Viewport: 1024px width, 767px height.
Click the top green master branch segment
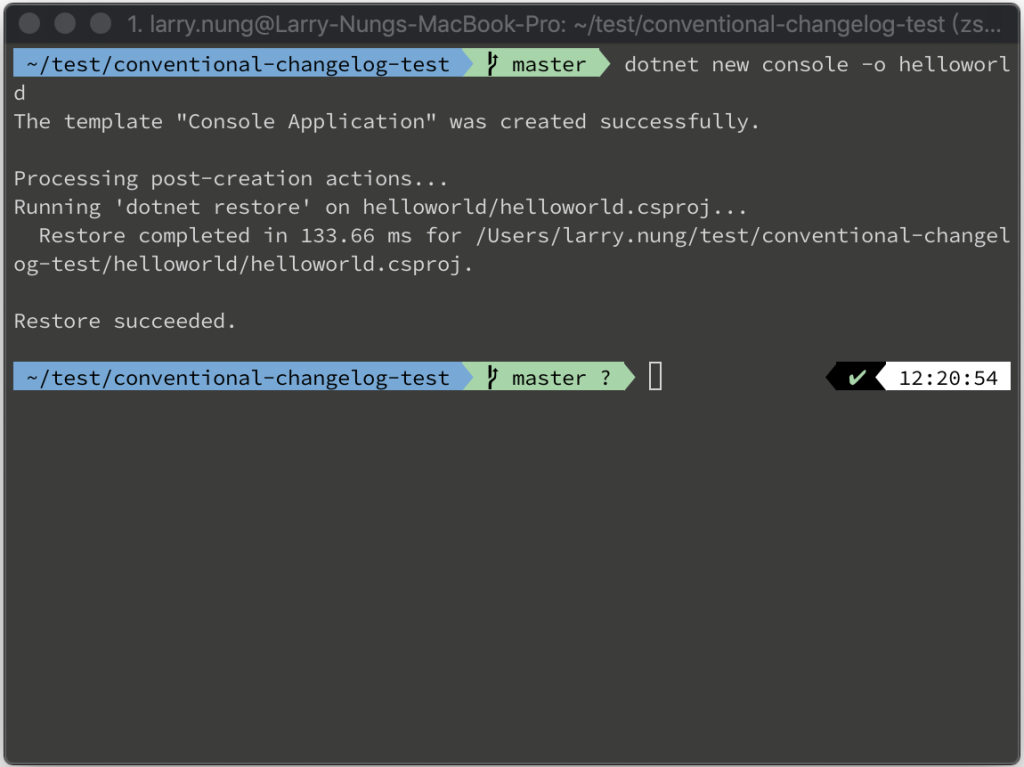tap(537, 64)
